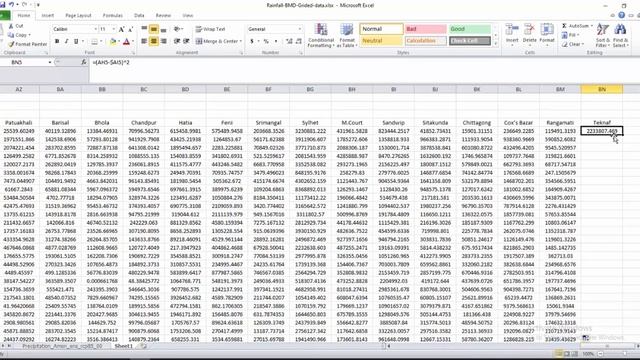This screenshot has width=640, height=360.
Task: Click the AutoSum button
Action: click(577, 26)
